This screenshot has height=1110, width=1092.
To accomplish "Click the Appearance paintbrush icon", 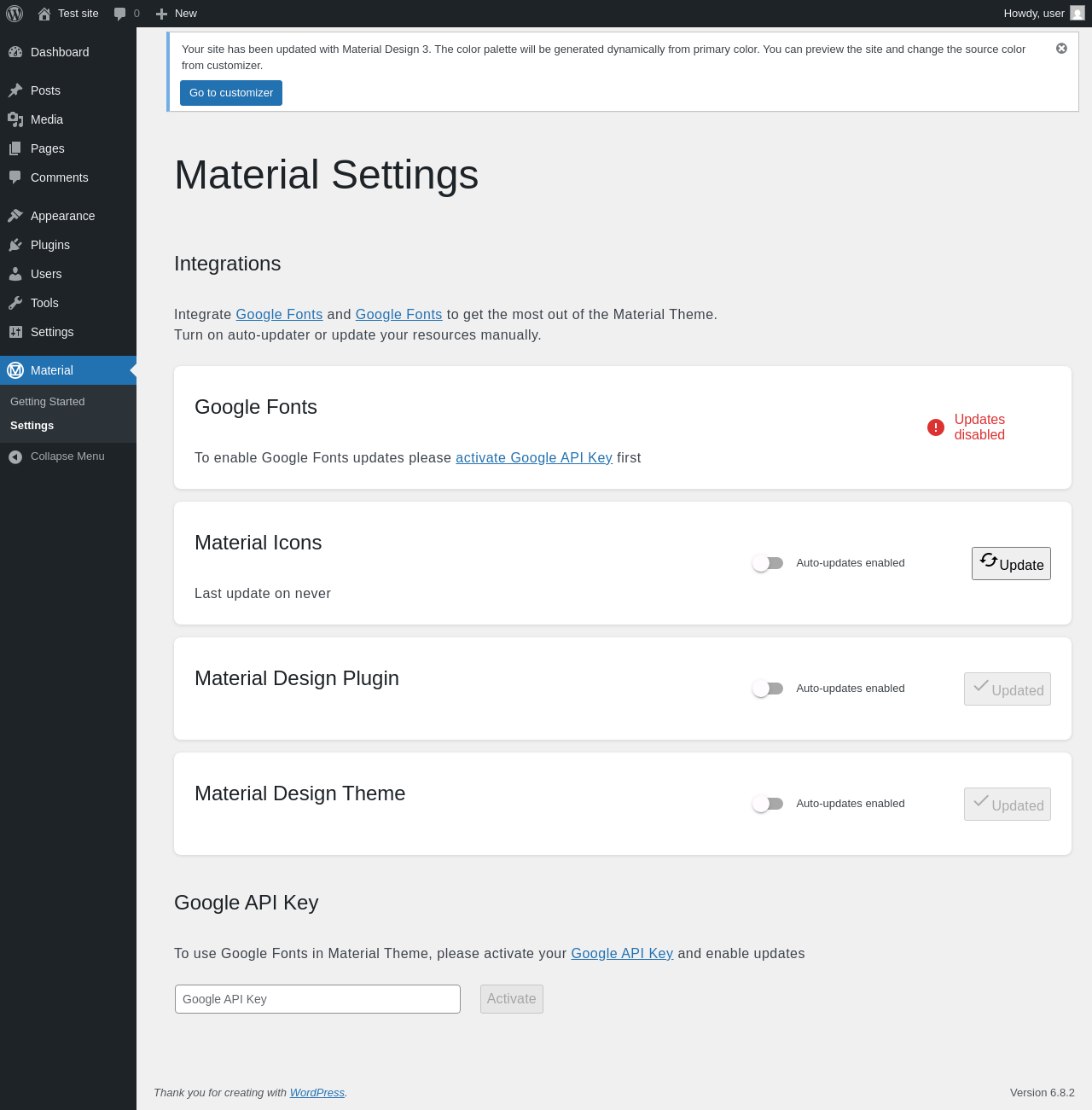I will 15,216.
